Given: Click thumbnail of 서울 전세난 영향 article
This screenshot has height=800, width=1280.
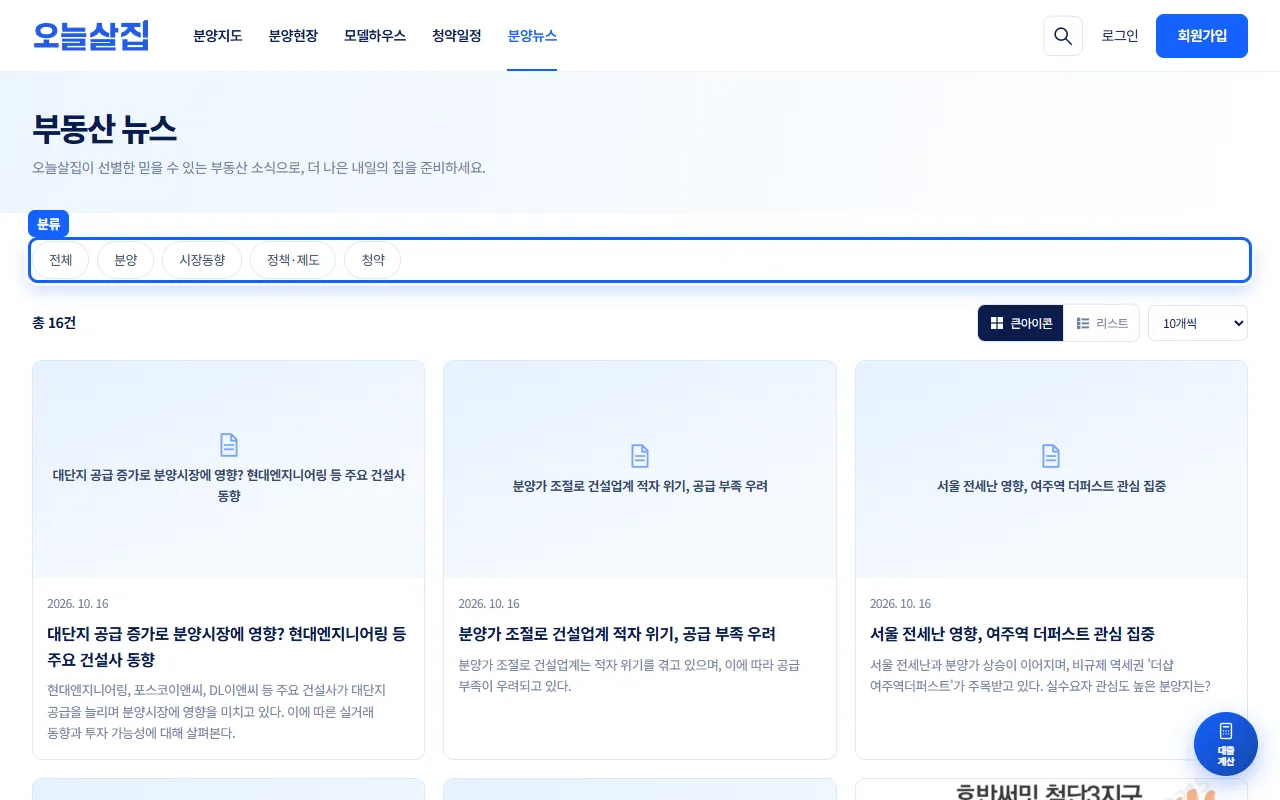Looking at the screenshot, I should point(1051,469).
